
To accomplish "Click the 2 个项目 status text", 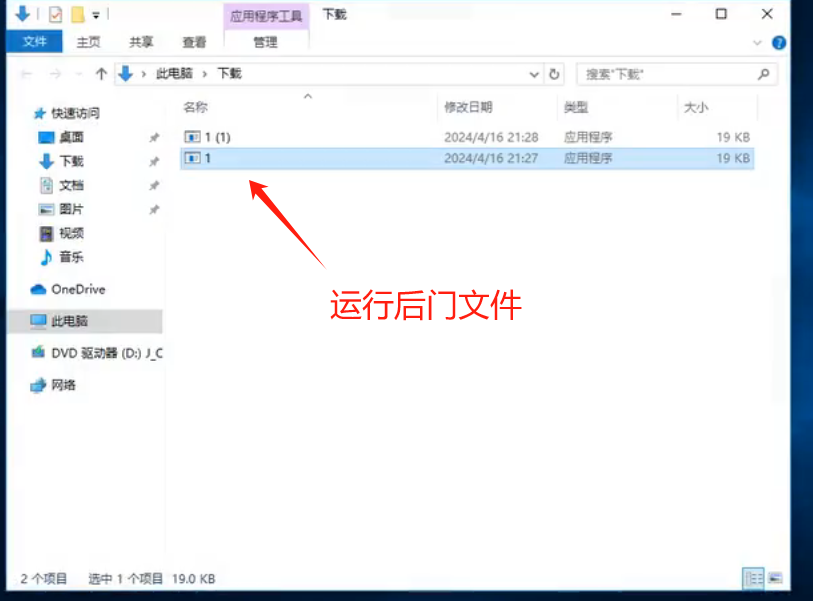I will click(x=44, y=579).
